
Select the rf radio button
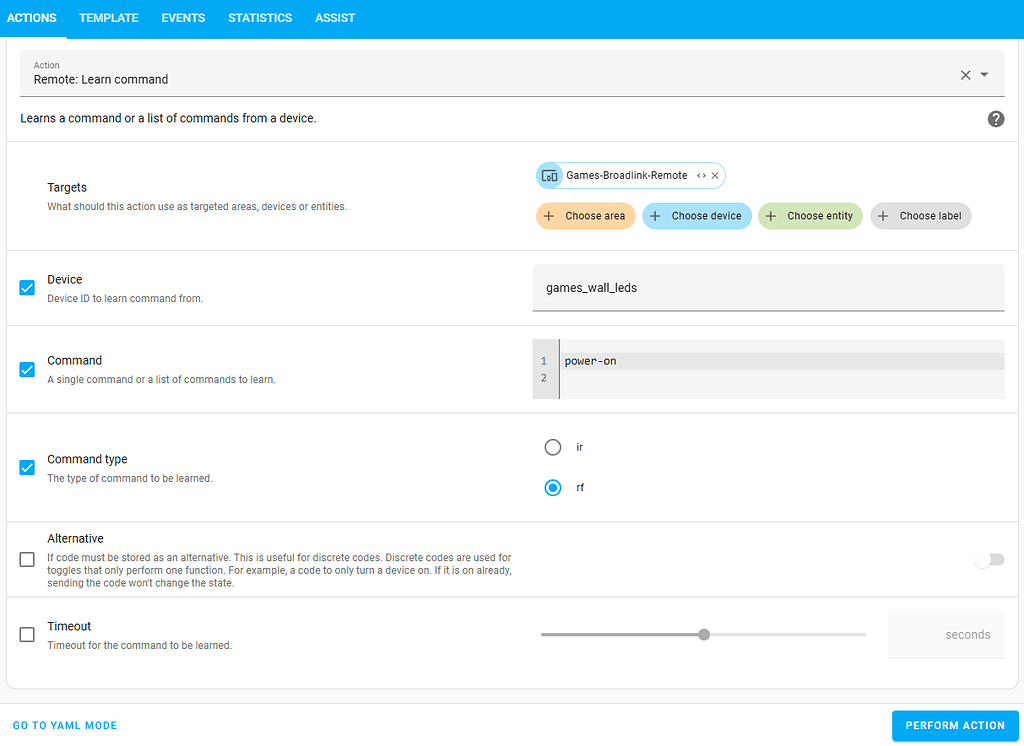coord(552,488)
